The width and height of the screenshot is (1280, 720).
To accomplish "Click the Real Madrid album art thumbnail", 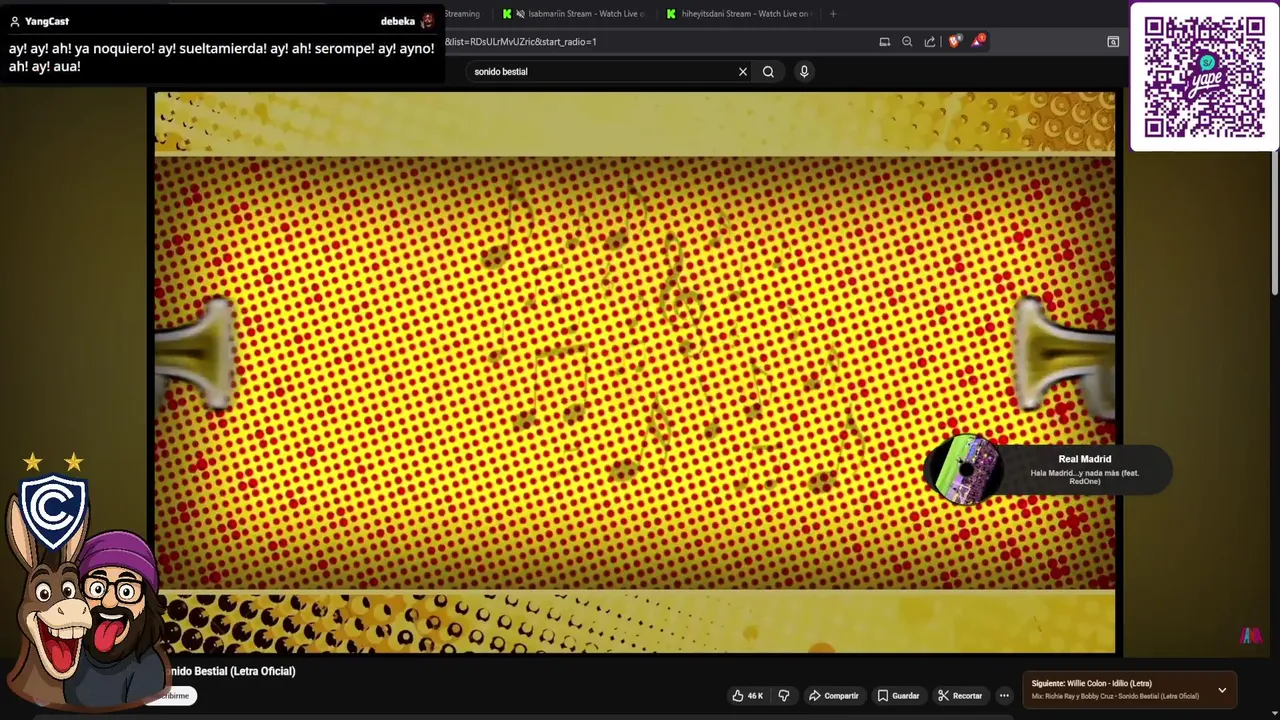I will [965, 469].
